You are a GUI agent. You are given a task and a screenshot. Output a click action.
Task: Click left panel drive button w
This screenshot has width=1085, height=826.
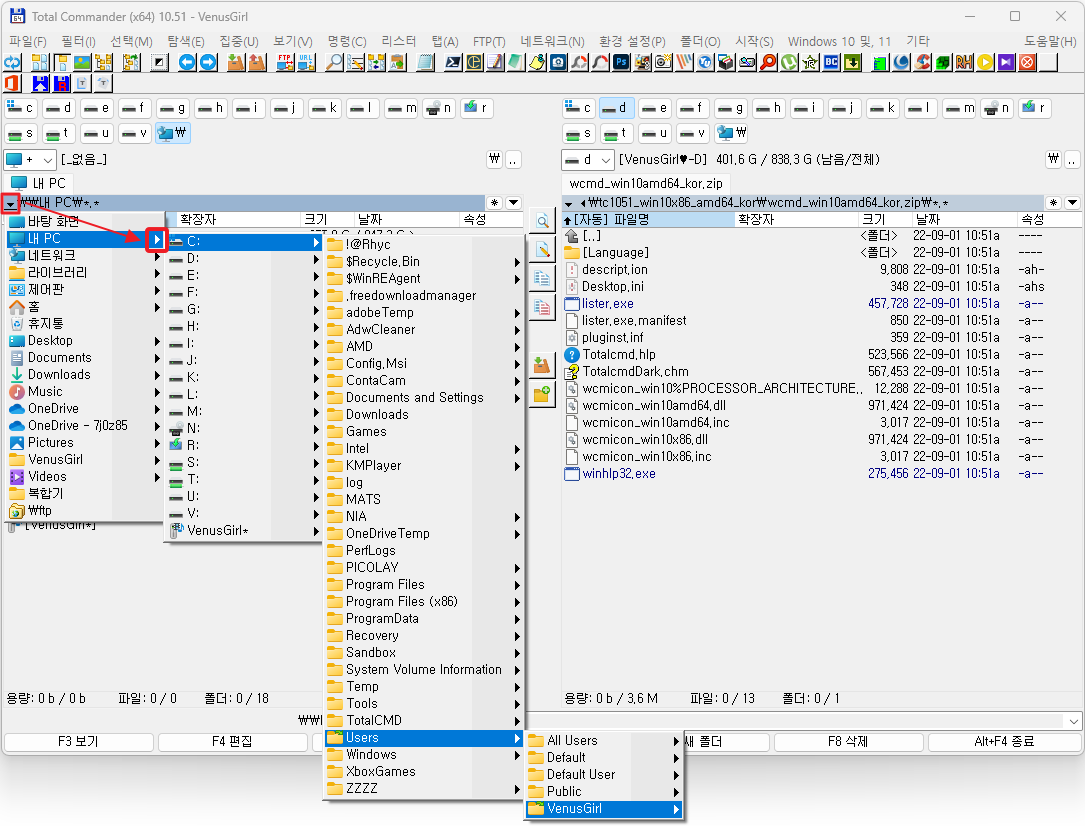172,133
